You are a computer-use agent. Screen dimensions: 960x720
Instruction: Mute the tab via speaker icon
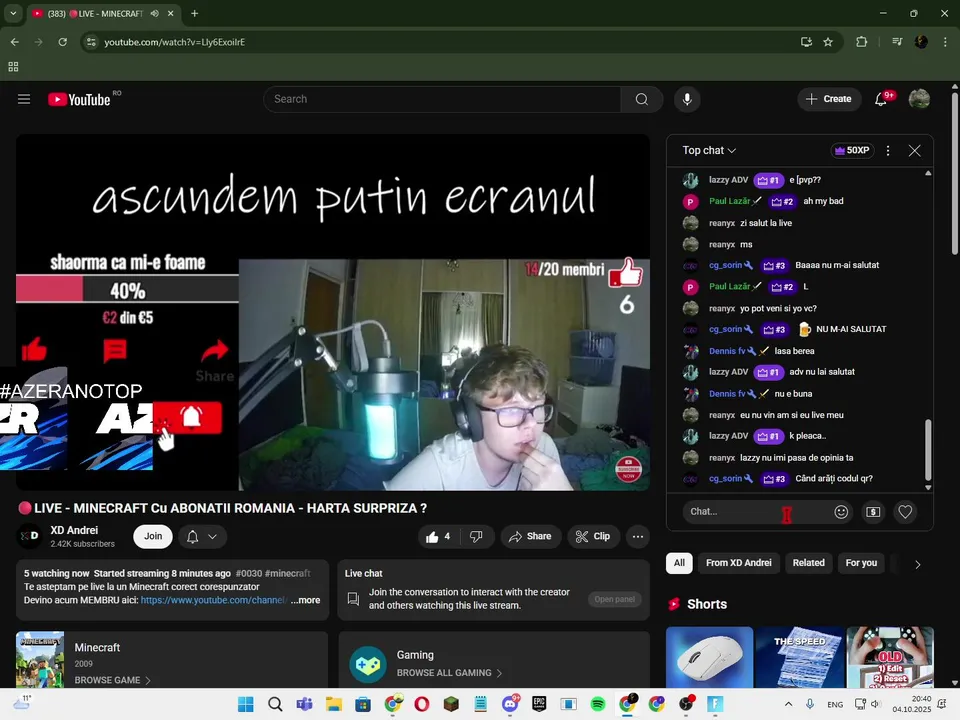[154, 13]
